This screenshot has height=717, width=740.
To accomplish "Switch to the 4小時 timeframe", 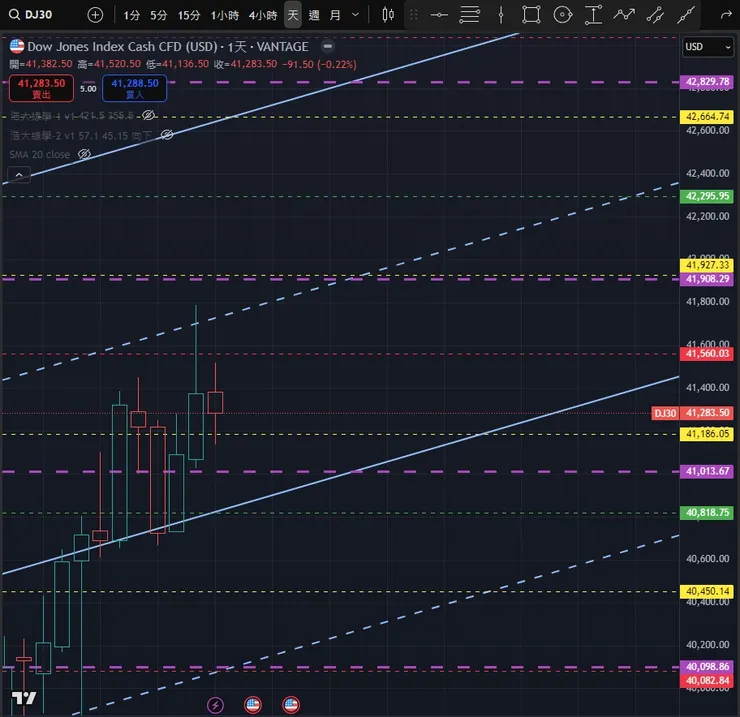I will click(x=263, y=15).
